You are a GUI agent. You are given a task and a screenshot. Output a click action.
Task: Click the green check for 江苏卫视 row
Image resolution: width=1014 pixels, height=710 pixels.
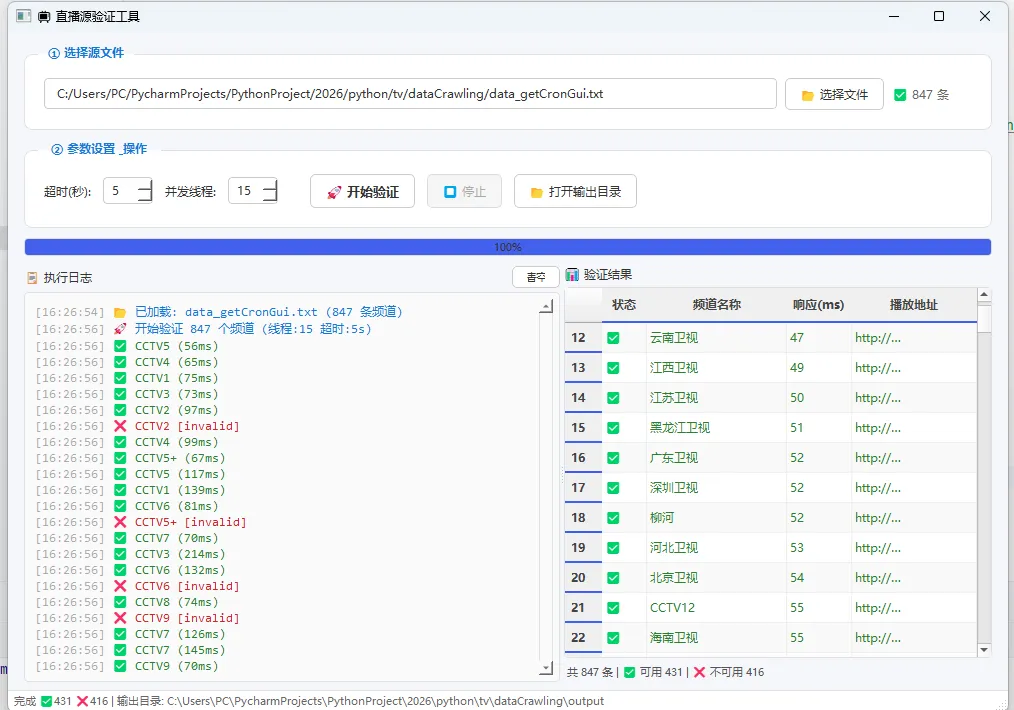tap(613, 398)
